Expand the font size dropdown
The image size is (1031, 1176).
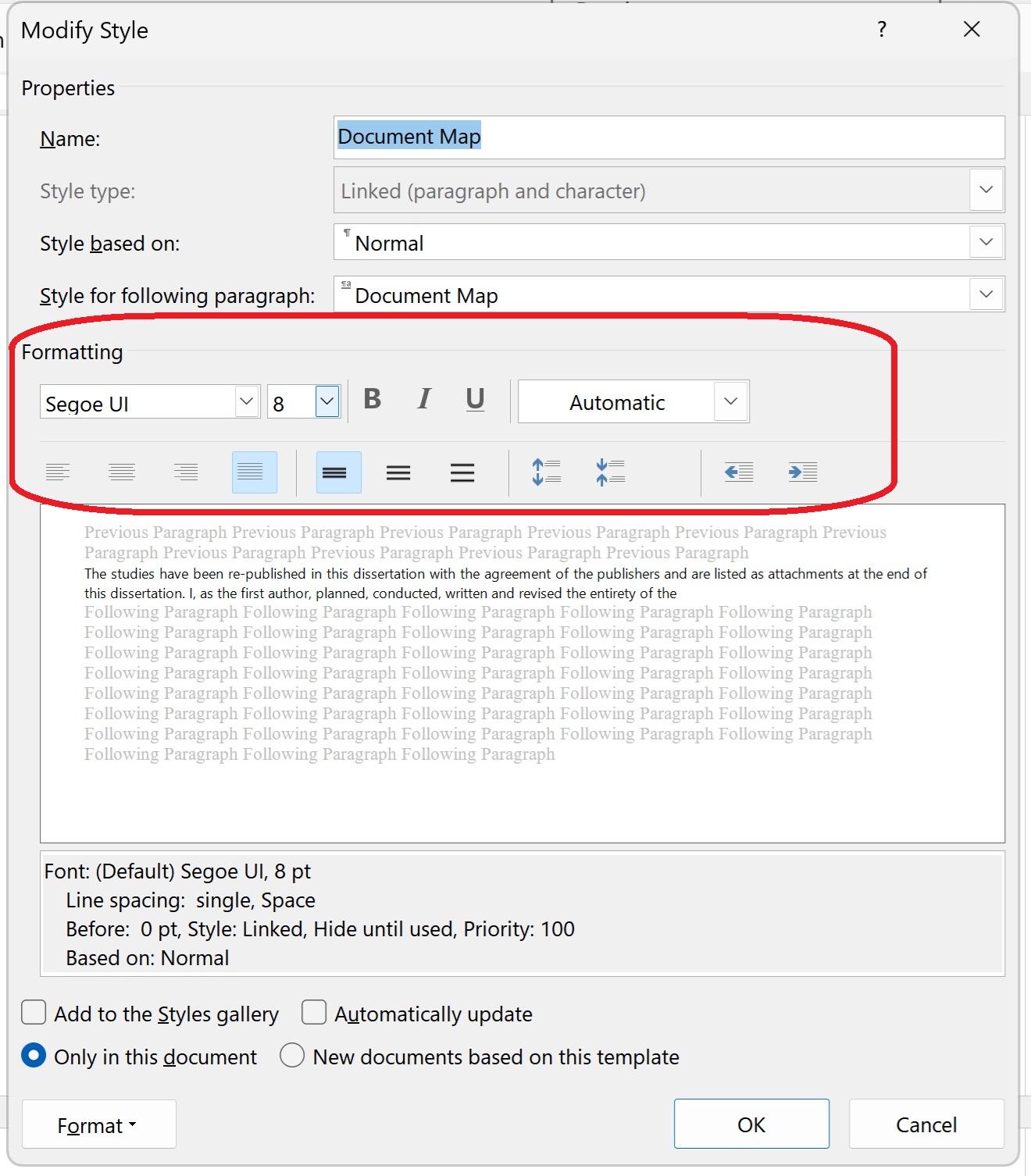point(327,402)
